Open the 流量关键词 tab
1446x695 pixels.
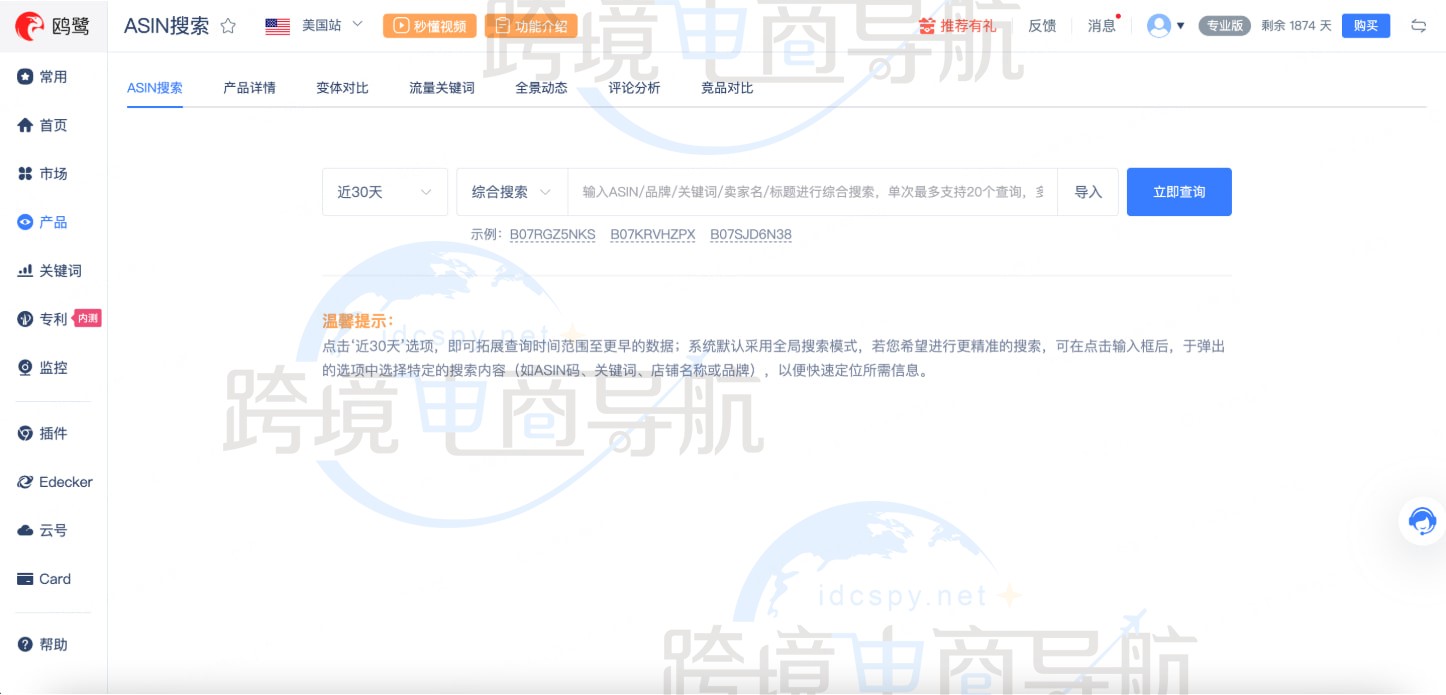click(x=440, y=88)
